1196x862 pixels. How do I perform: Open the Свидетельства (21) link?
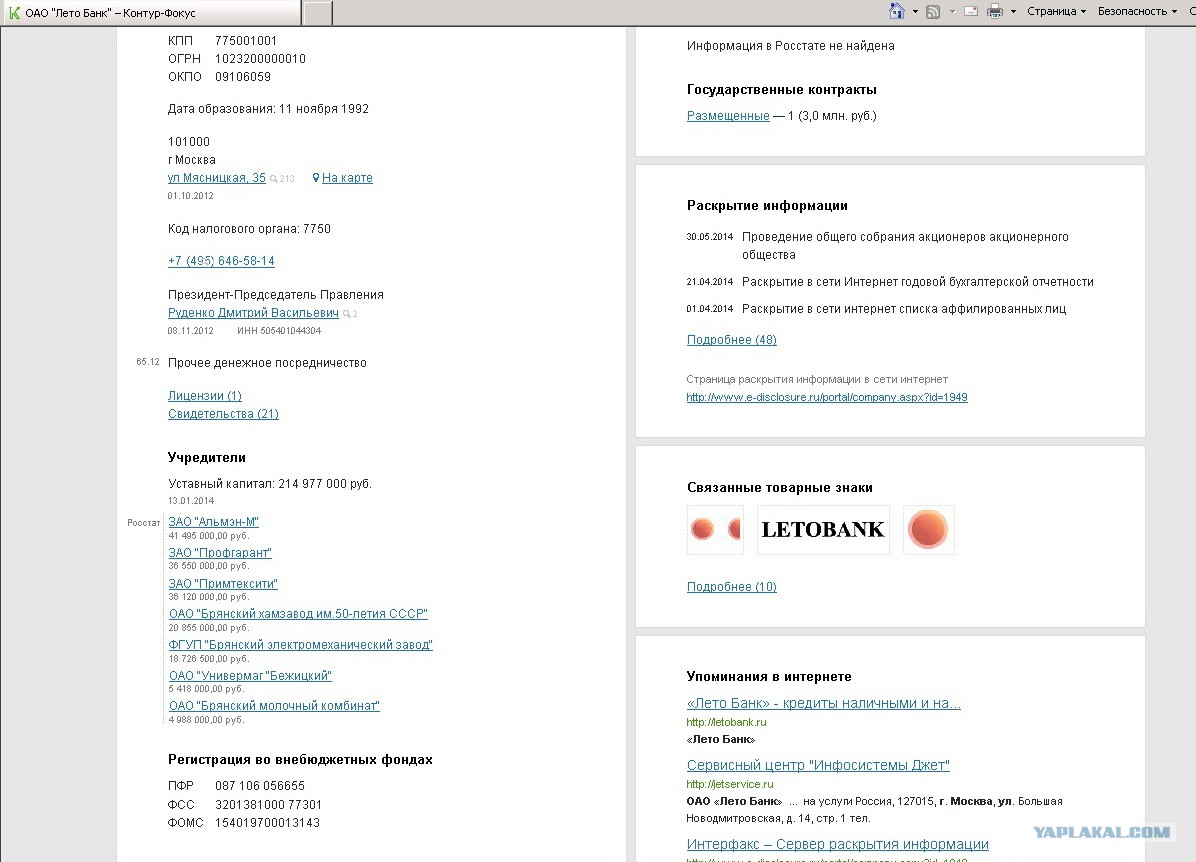[223, 414]
